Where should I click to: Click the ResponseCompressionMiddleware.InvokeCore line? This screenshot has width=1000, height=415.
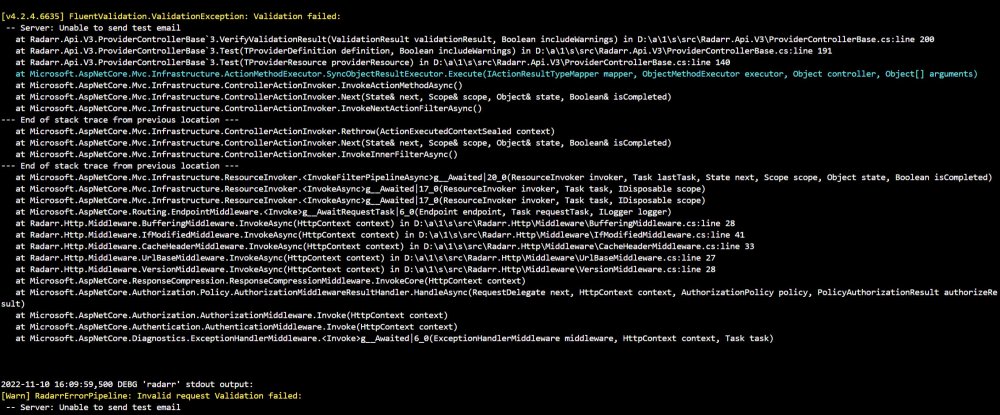(270, 280)
